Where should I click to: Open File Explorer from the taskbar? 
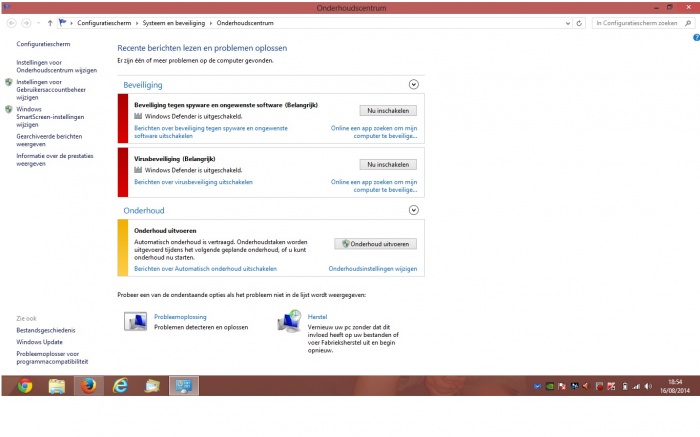(x=57, y=386)
